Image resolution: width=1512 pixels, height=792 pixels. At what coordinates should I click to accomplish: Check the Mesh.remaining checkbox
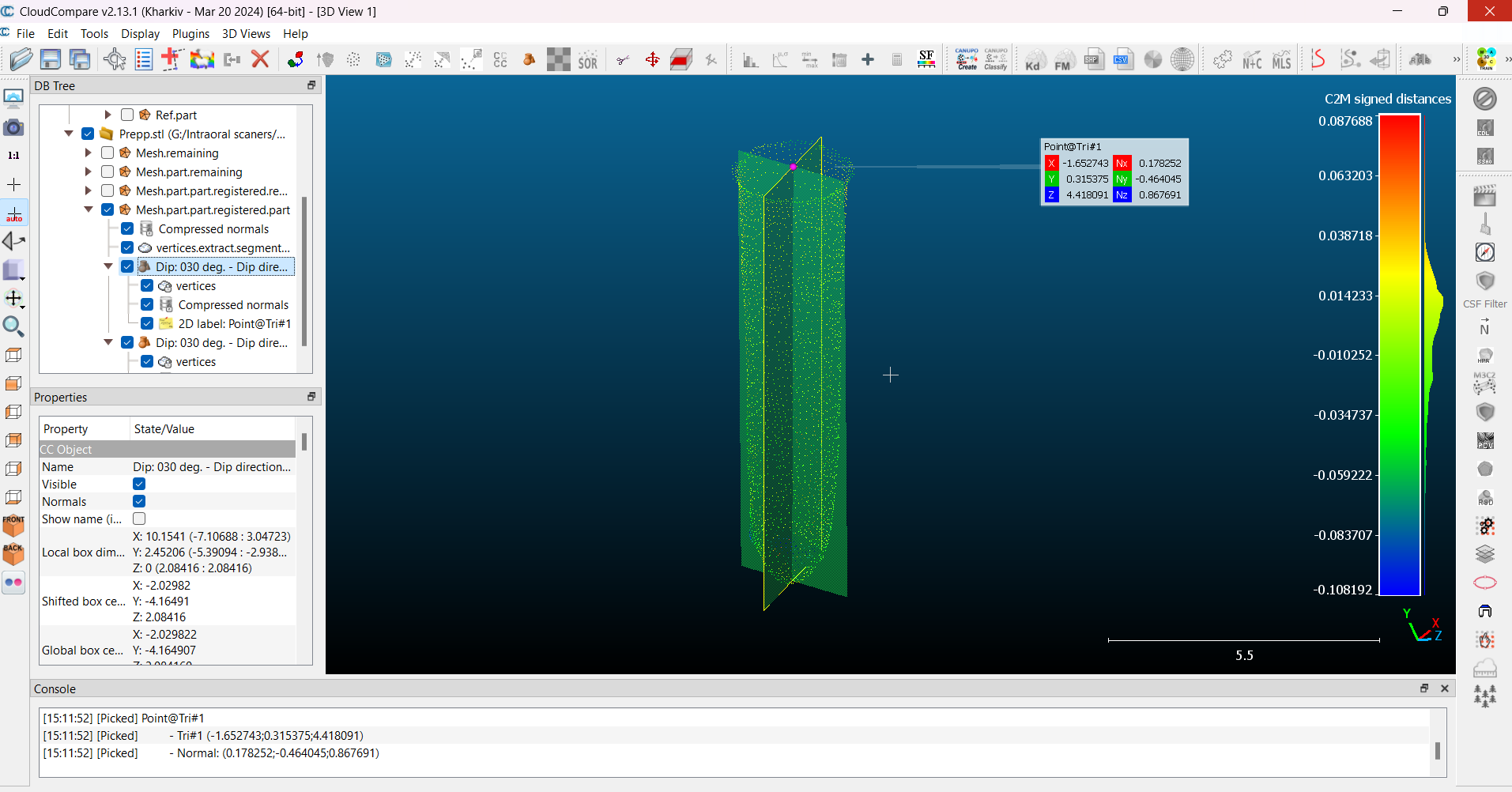click(x=107, y=153)
